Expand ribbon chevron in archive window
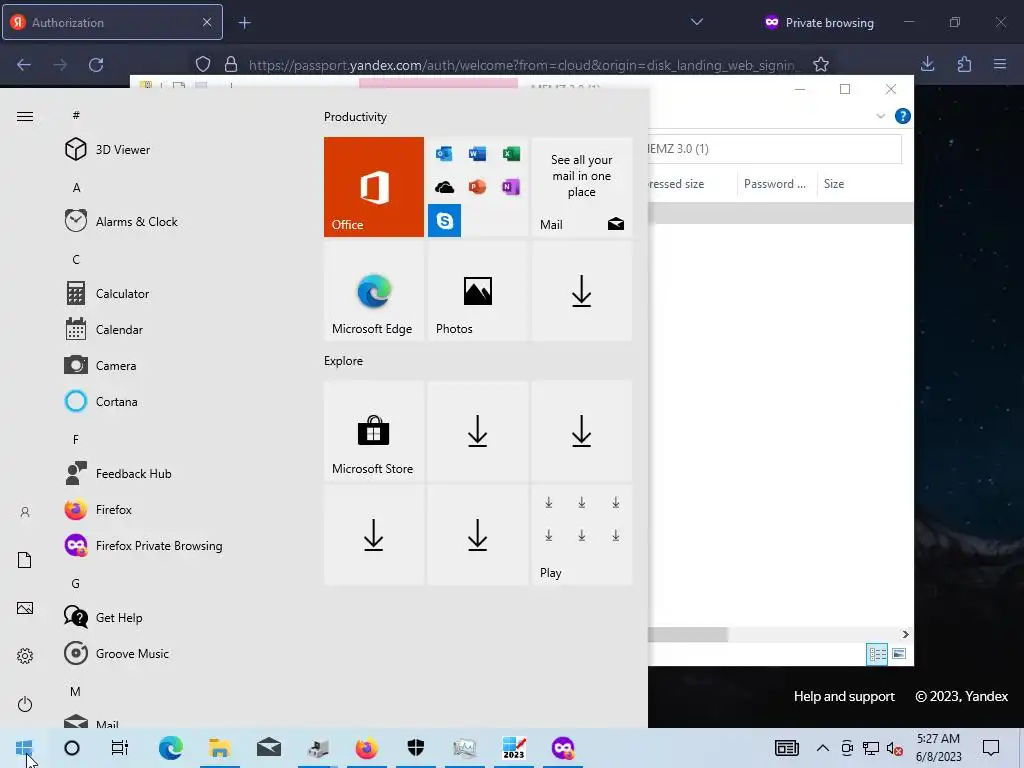1024x768 pixels. [880, 116]
